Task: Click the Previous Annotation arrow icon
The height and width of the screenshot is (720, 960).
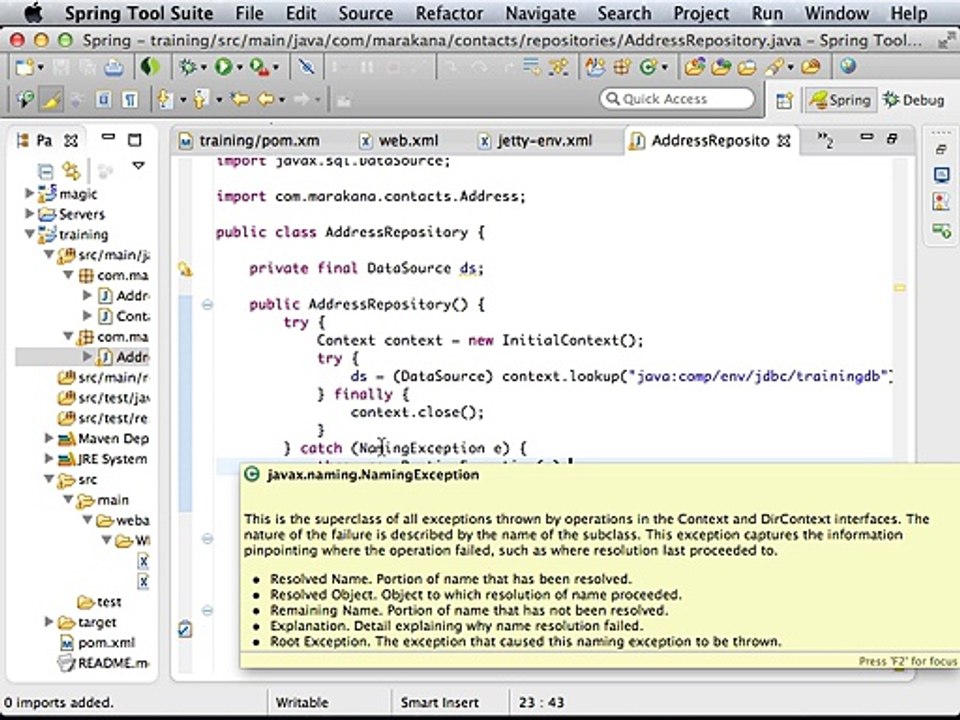Action: tap(201, 99)
